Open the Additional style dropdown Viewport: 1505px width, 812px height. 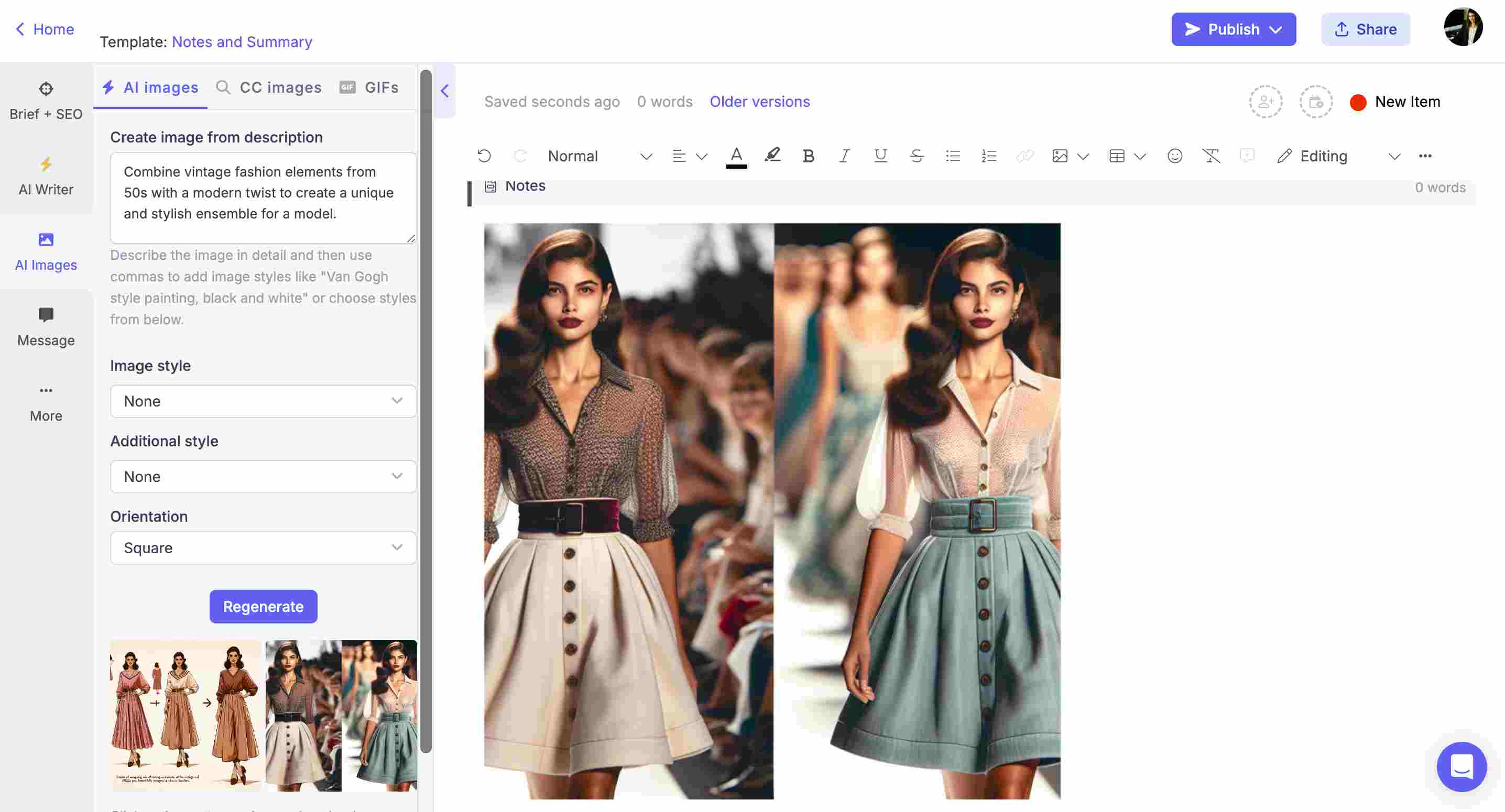click(x=263, y=476)
